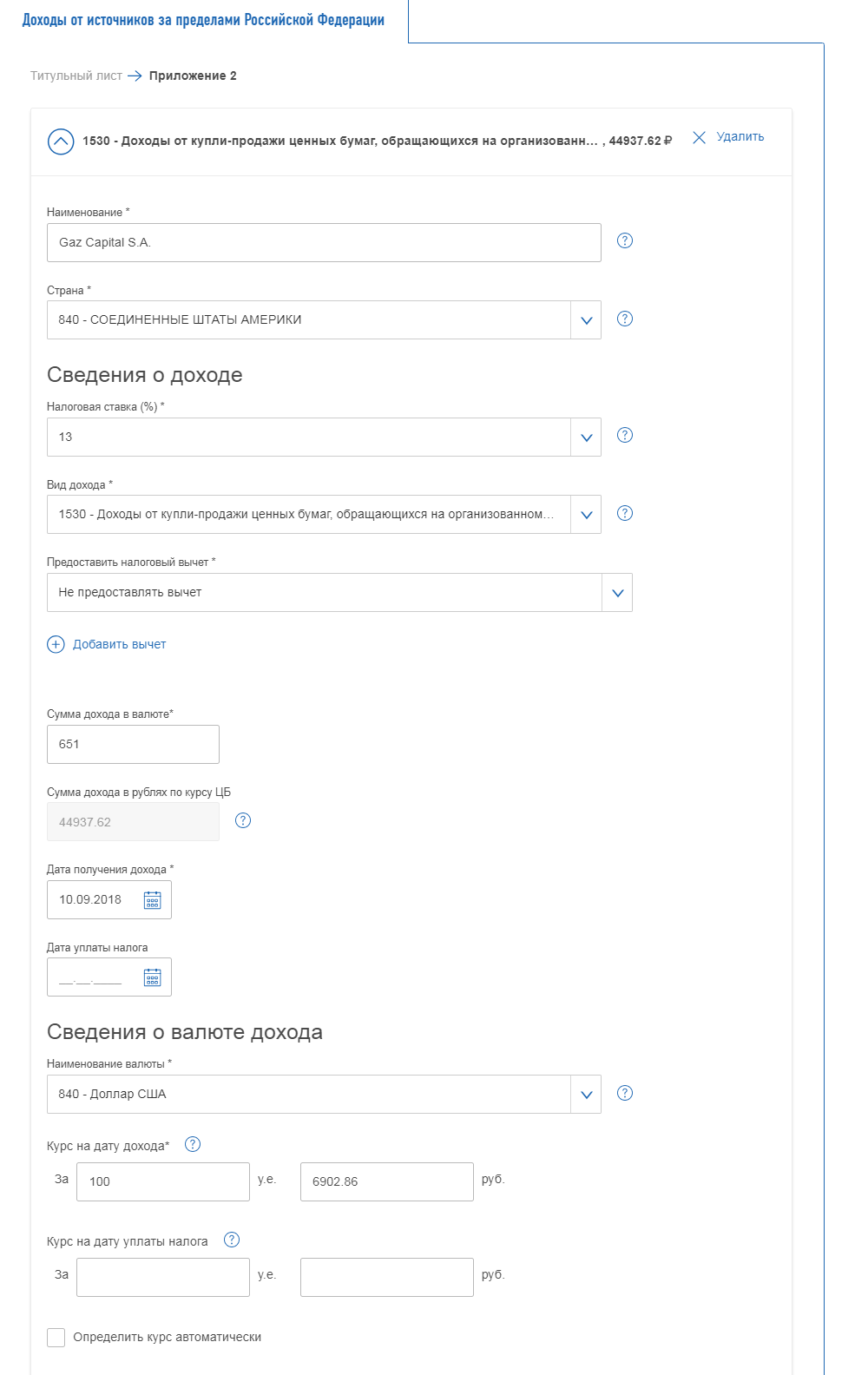Focus empty ruble field for tax payment rate
Viewport: 868px width, 1375px height.
387,1277
